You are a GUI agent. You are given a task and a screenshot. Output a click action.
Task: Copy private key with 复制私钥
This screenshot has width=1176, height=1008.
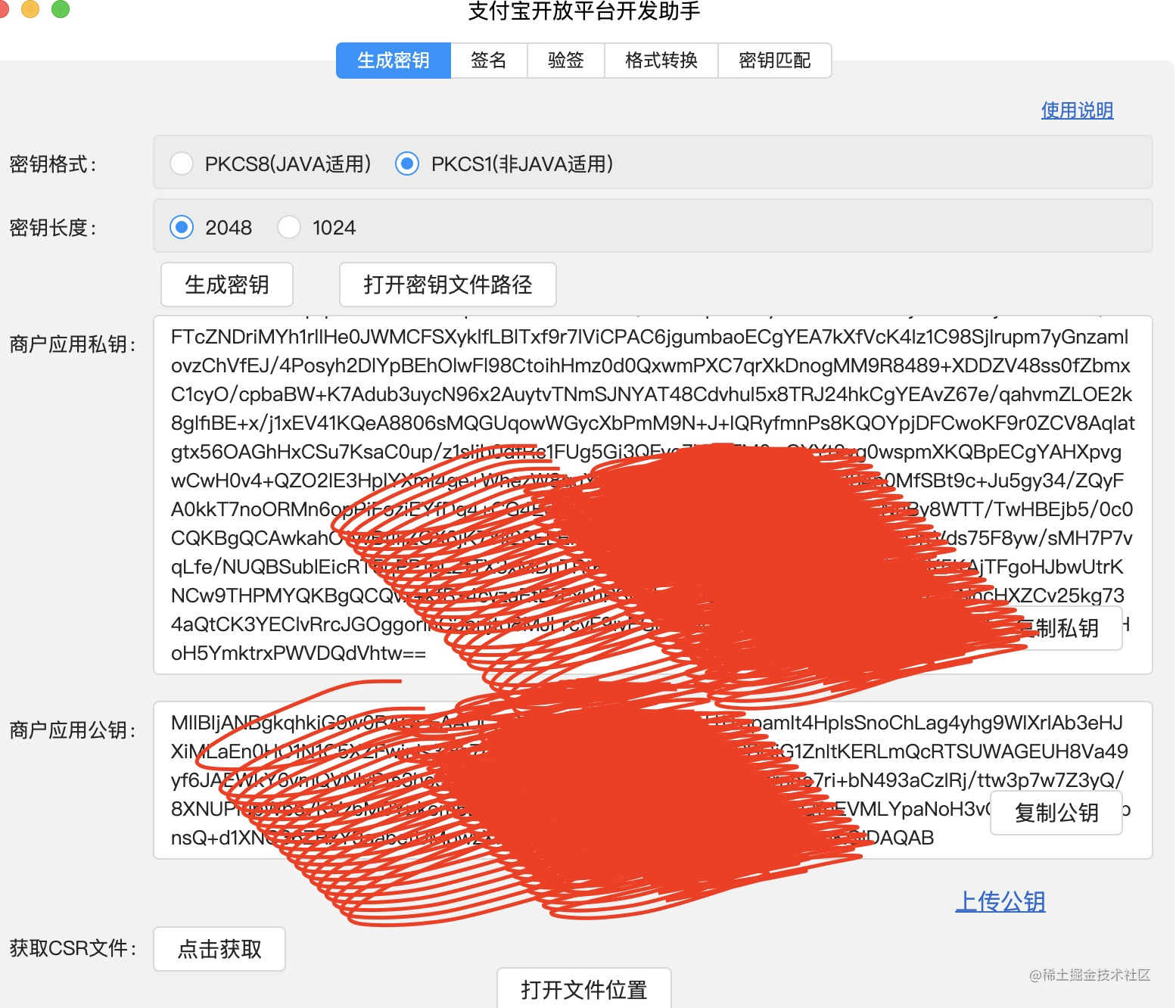point(1067,628)
